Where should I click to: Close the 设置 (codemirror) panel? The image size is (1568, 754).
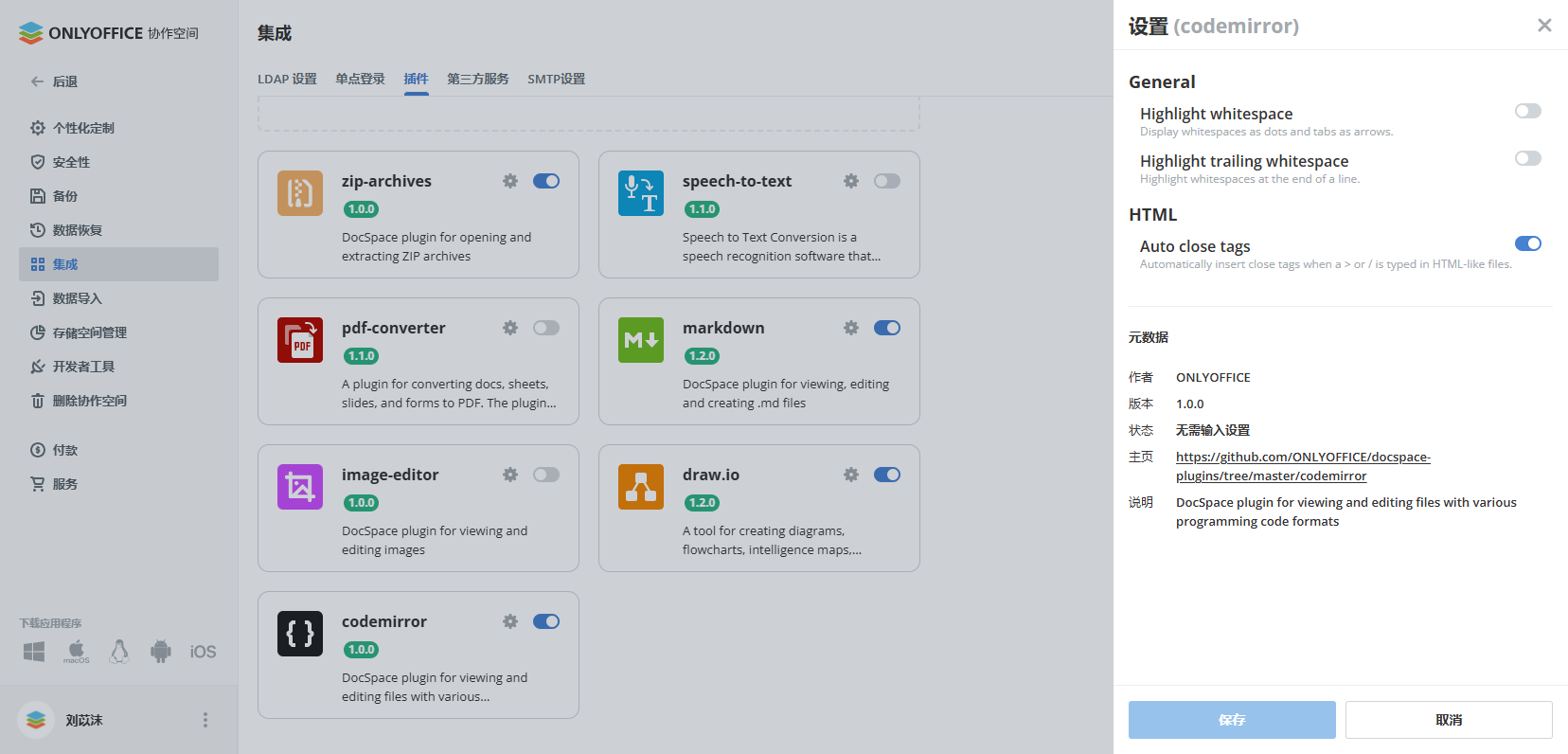pos(1544,26)
